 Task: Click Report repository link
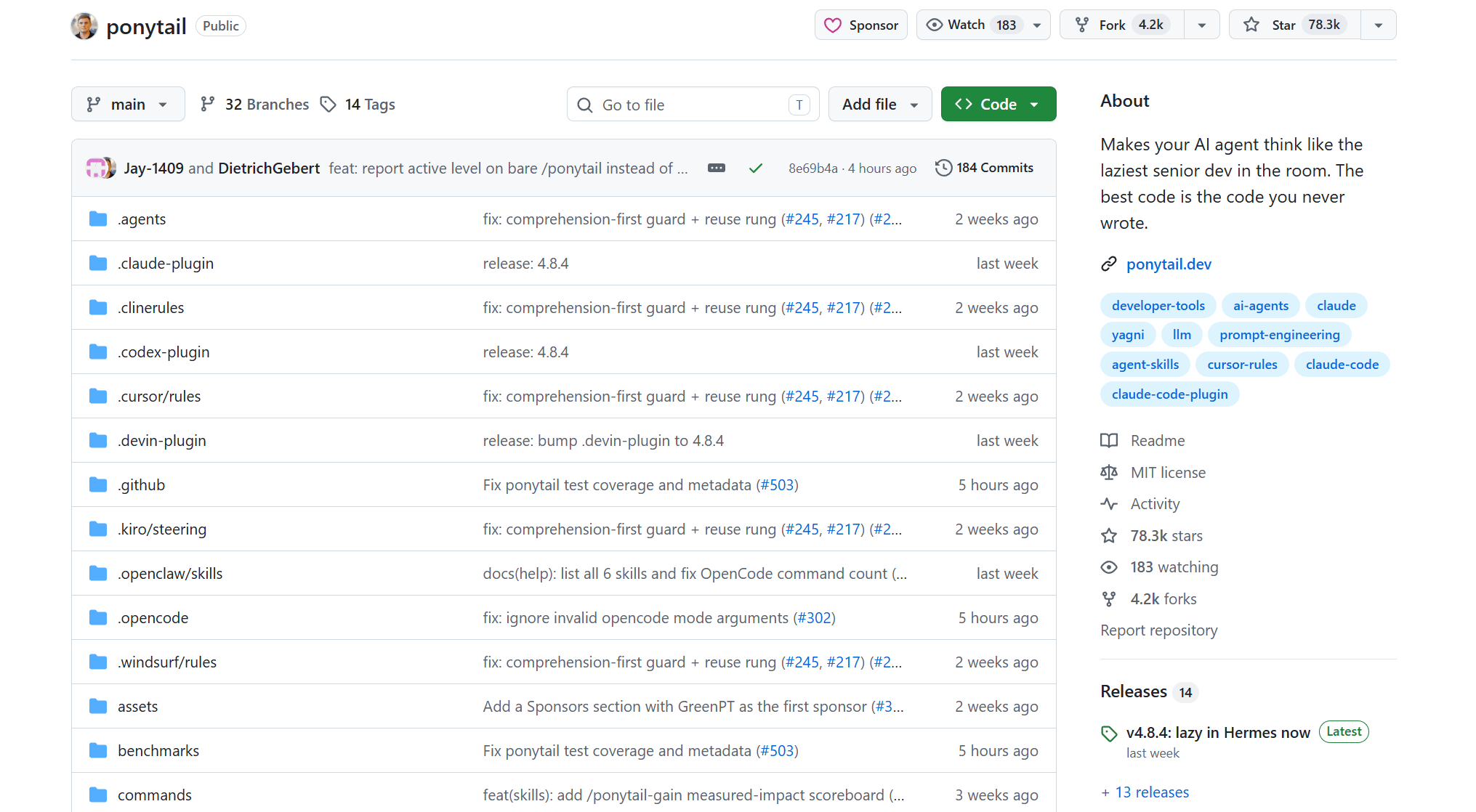(x=1158, y=630)
